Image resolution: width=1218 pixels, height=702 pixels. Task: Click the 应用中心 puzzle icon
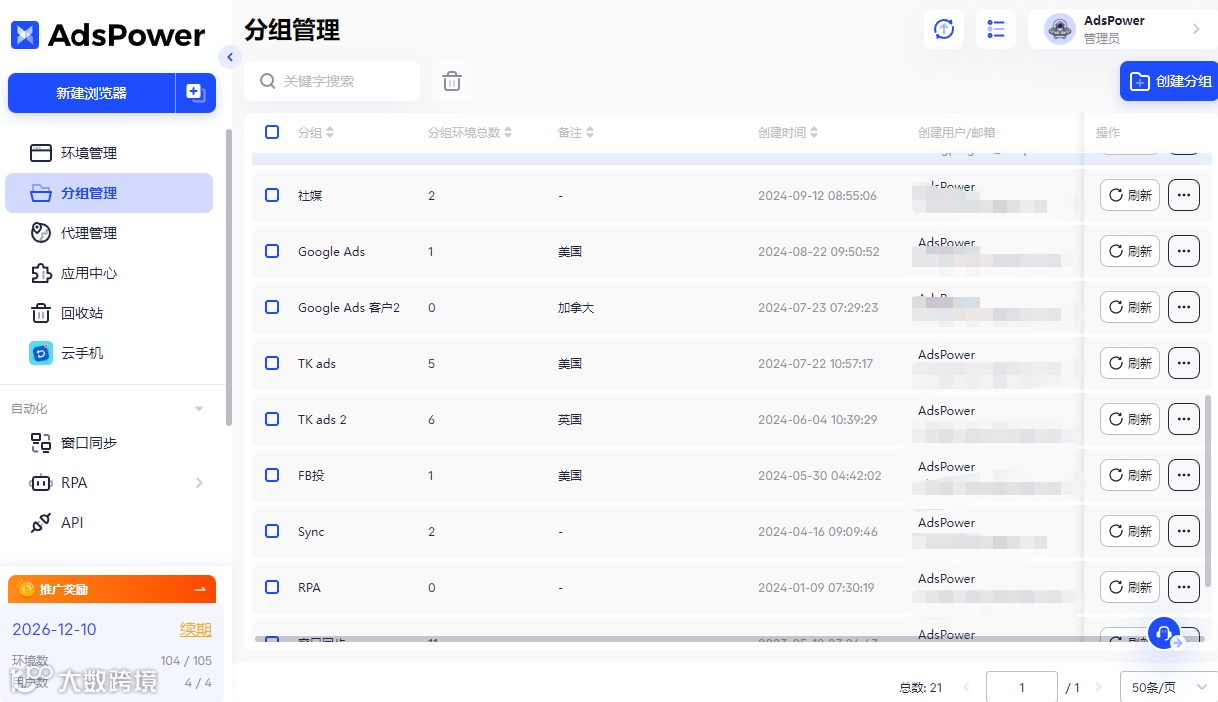pos(41,273)
